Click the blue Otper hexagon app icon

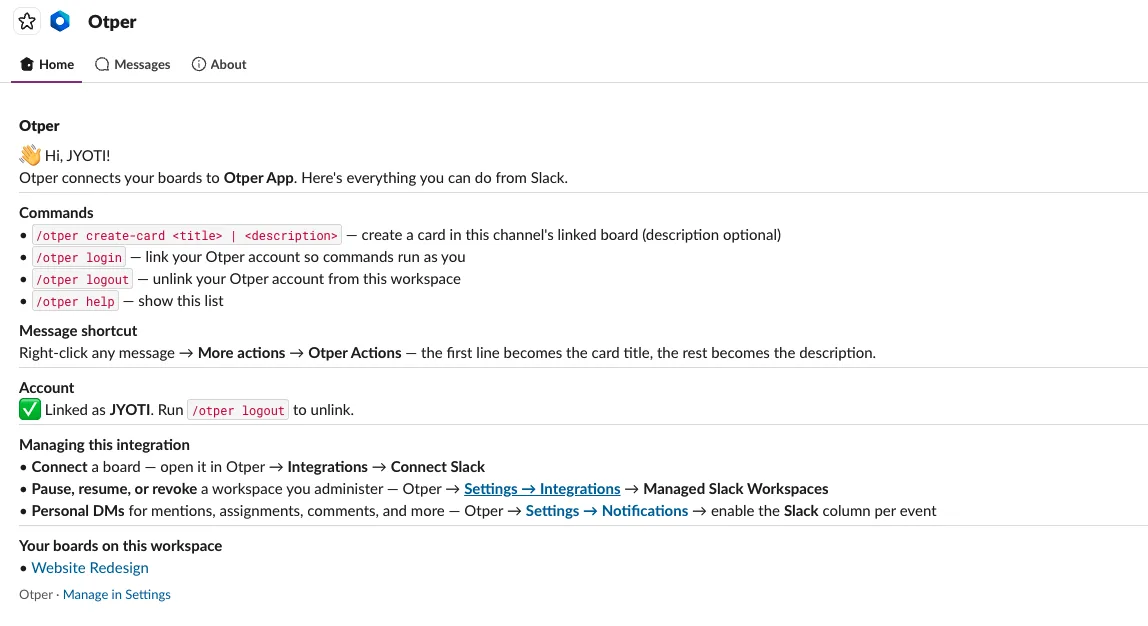tap(60, 21)
